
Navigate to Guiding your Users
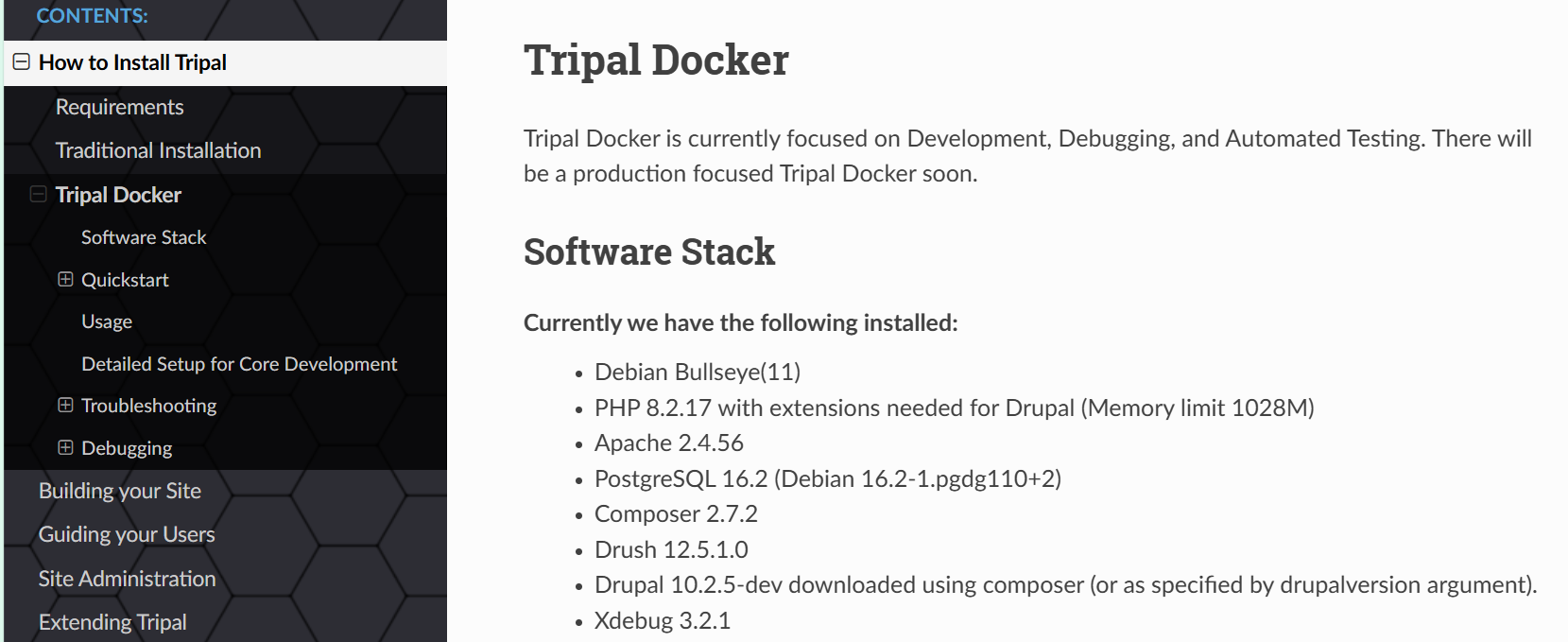126,533
